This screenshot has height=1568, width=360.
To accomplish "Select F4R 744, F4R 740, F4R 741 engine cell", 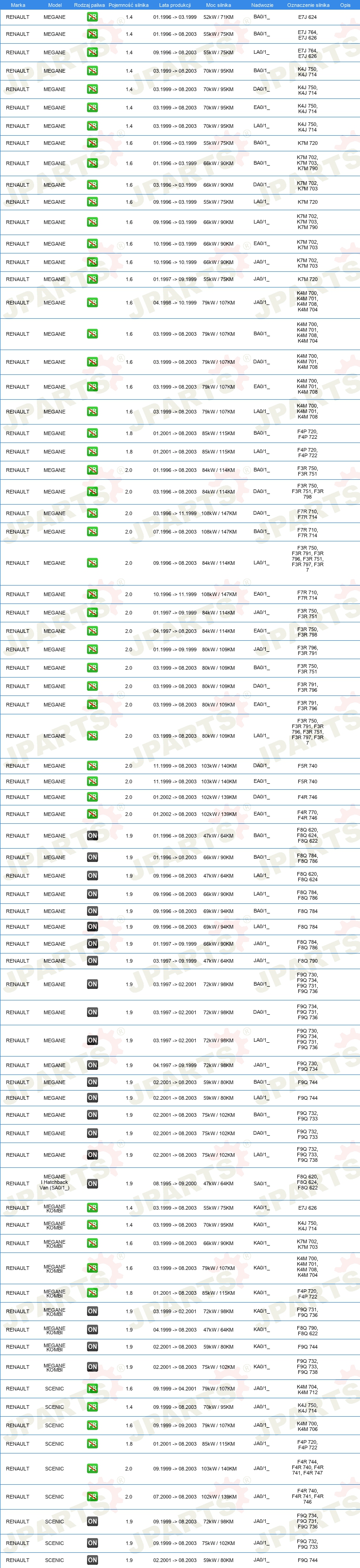I will pos(307,1468).
